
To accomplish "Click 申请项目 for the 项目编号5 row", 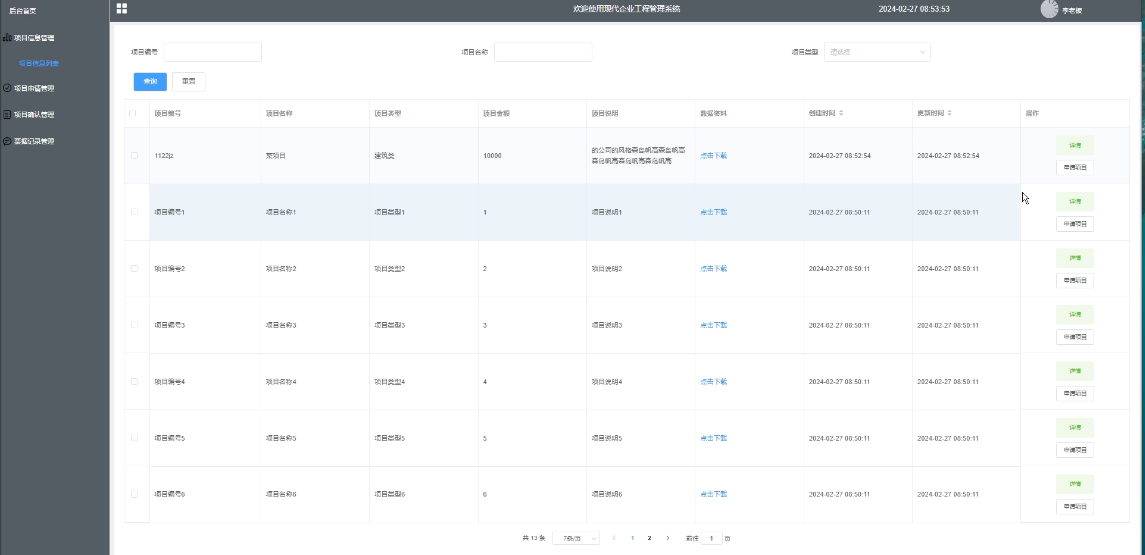I will [1075, 450].
